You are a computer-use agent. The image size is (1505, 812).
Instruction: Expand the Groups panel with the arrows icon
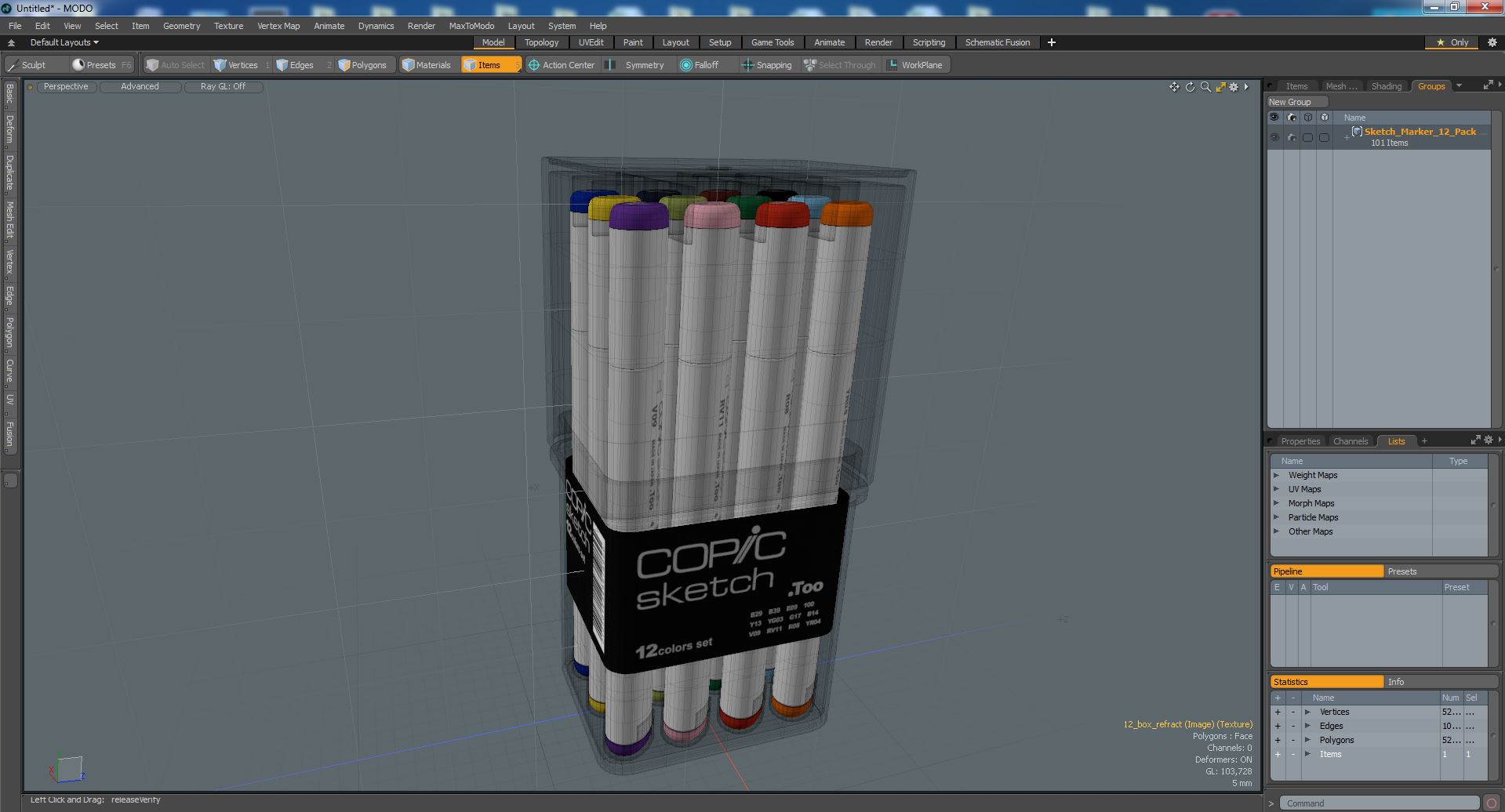[x=1488, y=86]
